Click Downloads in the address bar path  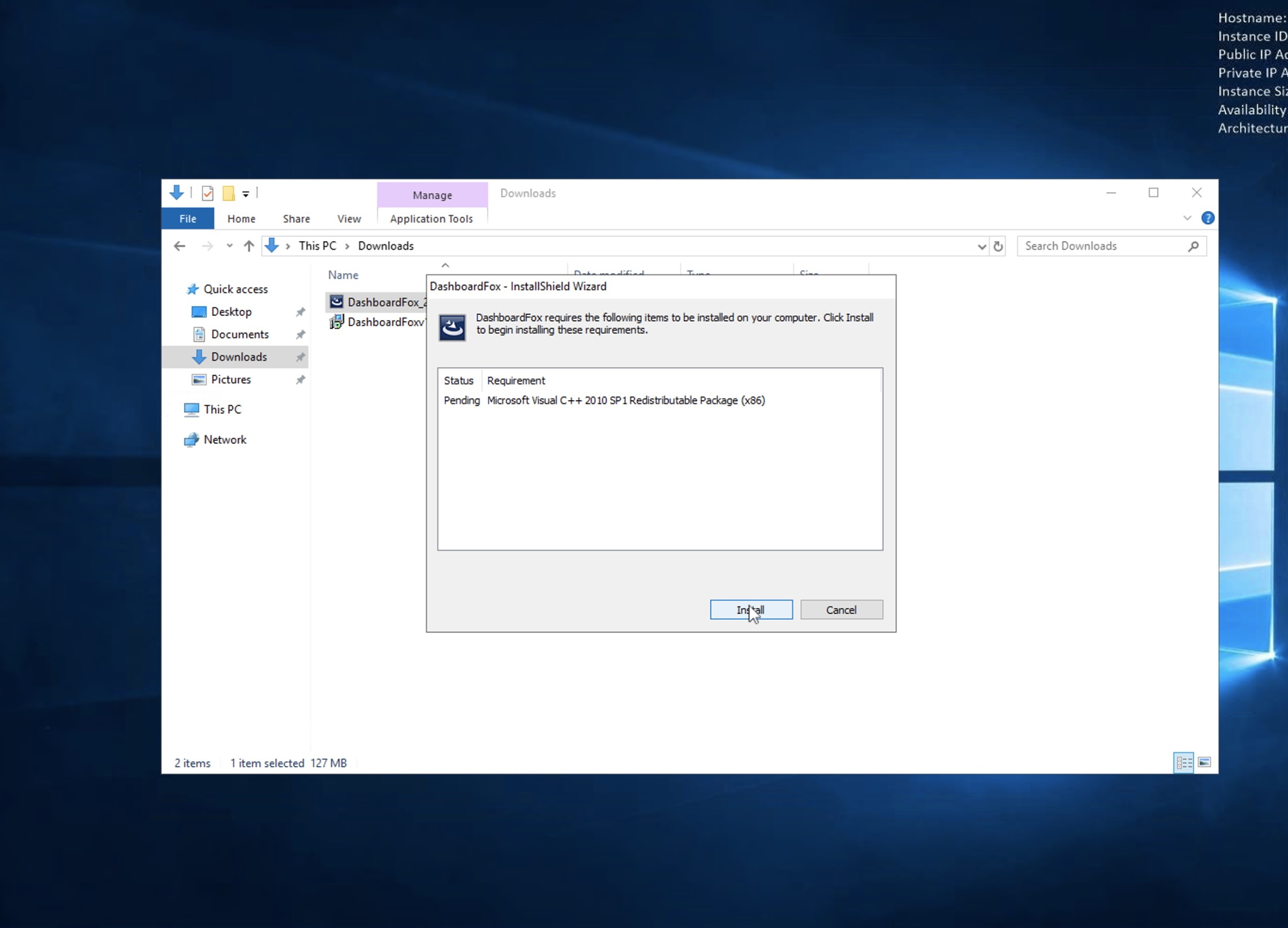[x=385, y=246]
